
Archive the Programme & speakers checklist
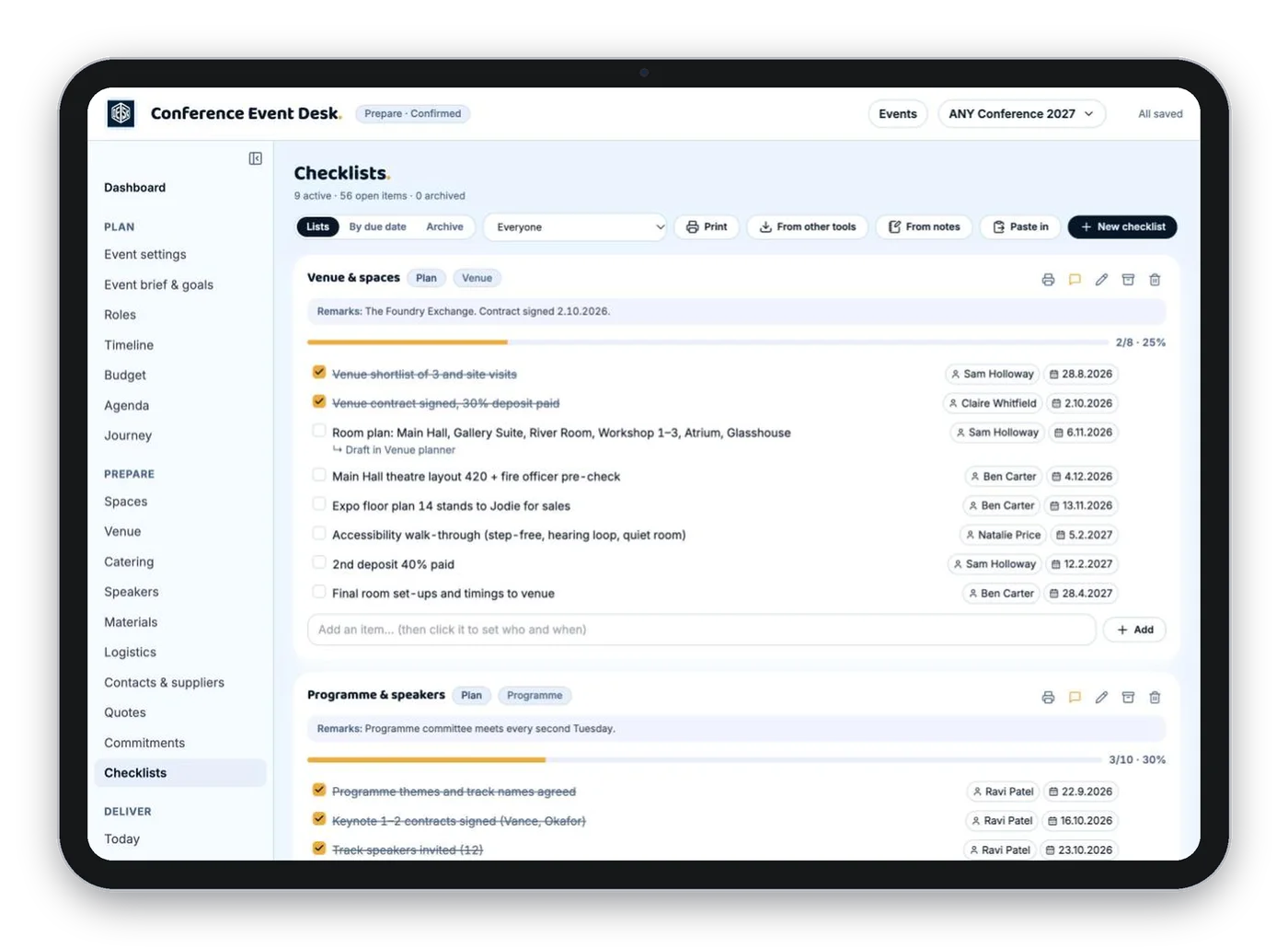pos(1128,698)
